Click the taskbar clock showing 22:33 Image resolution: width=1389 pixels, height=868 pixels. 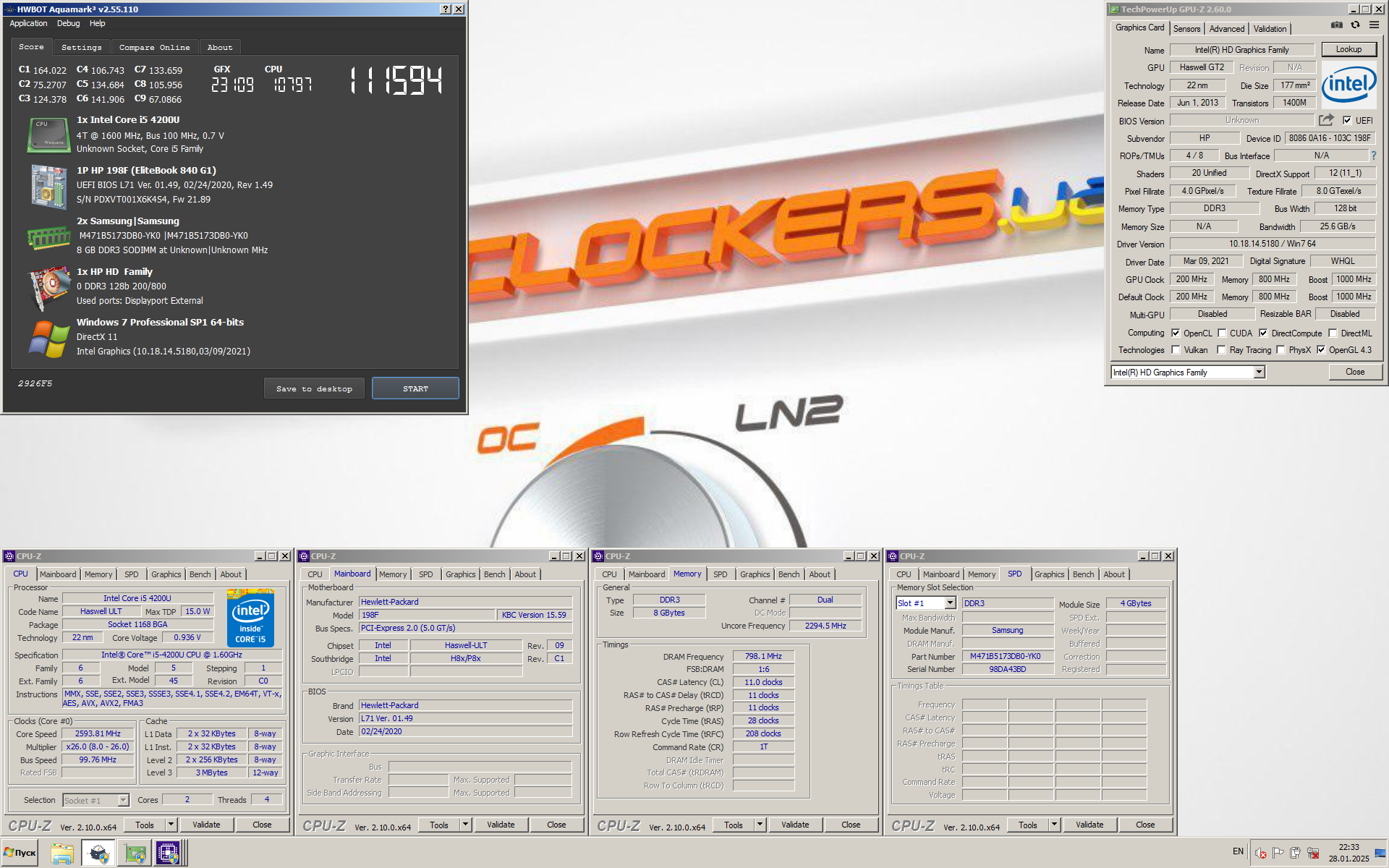coord(1348,853)
